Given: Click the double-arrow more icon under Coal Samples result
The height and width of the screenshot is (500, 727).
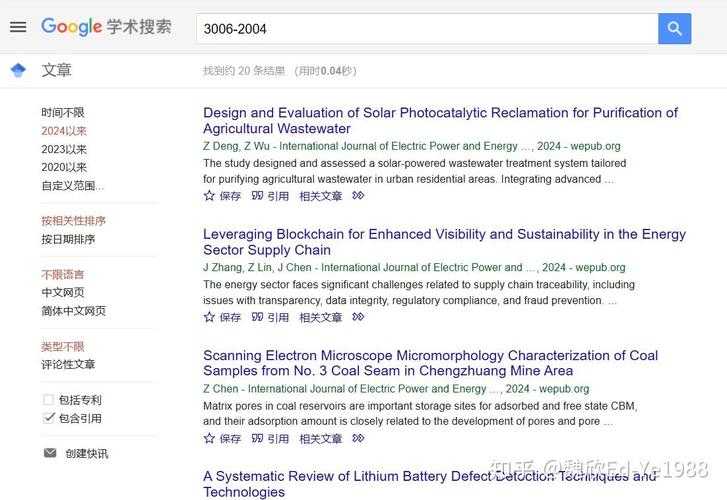Looking at the screenshot, I should pyautogui.click(x=358, y=438).
